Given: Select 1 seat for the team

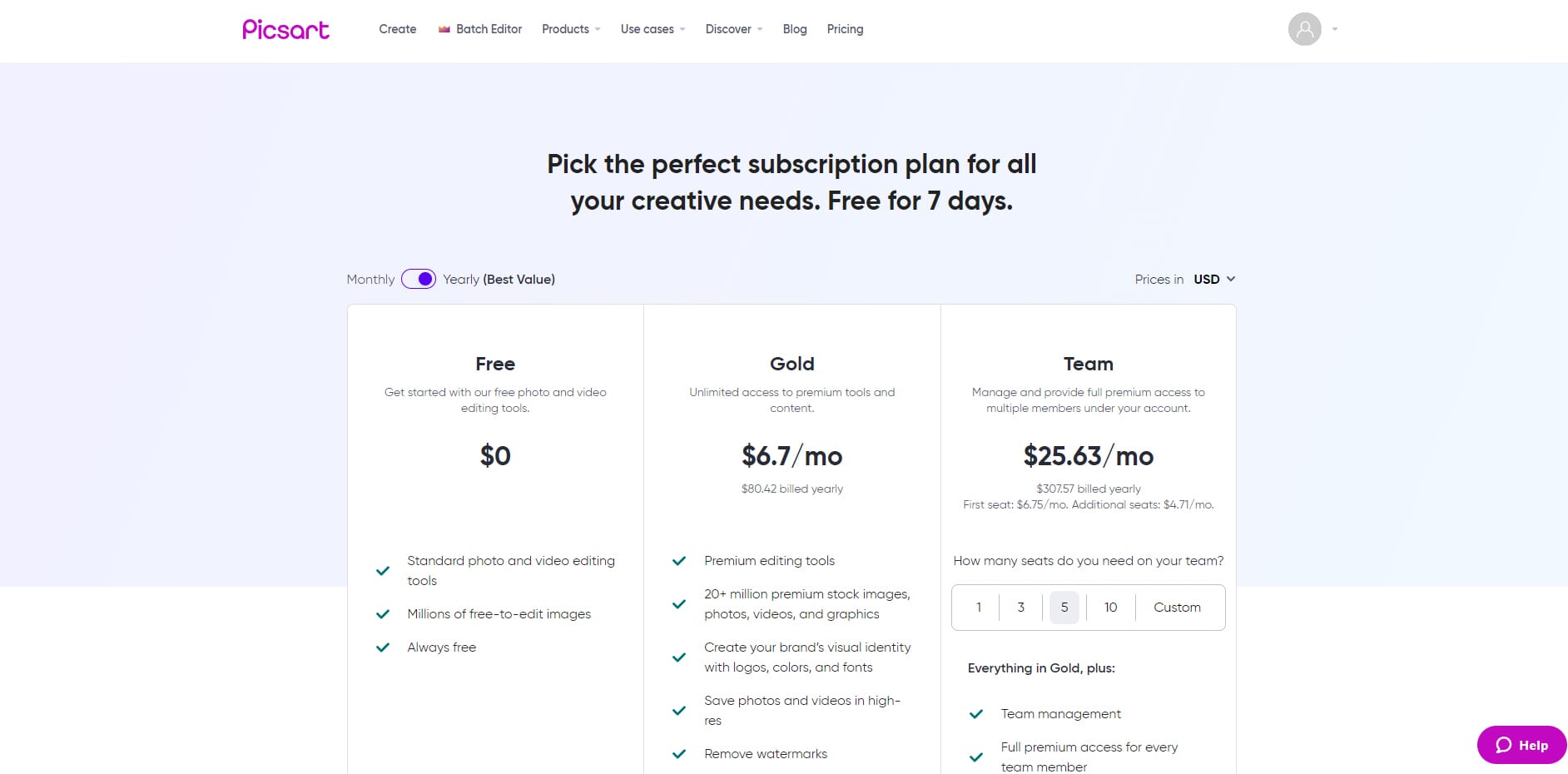Looking at the screenshot, I should tap(979, 608).
